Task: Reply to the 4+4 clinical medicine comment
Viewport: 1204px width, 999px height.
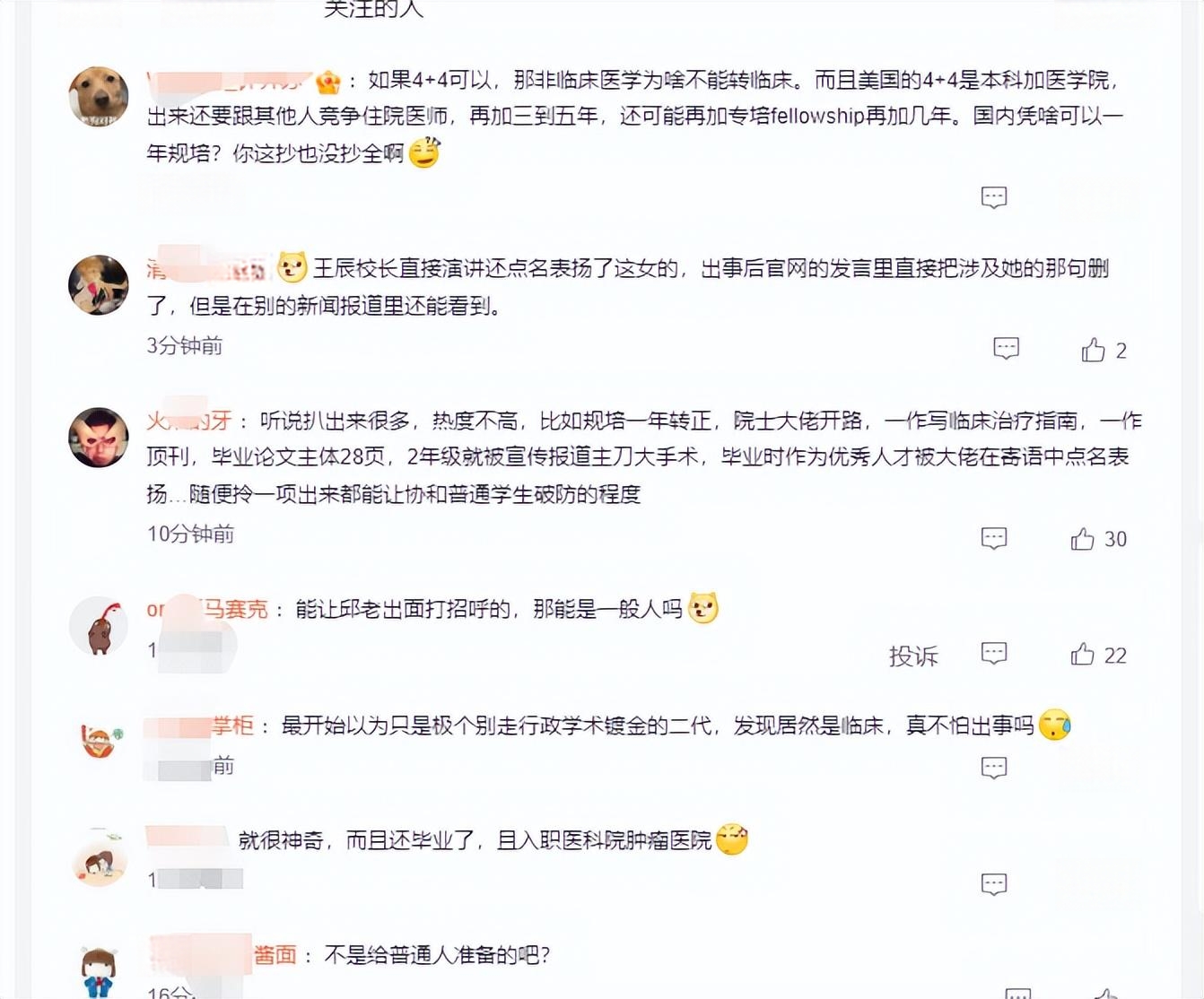Action: click(x=993, y=197)
